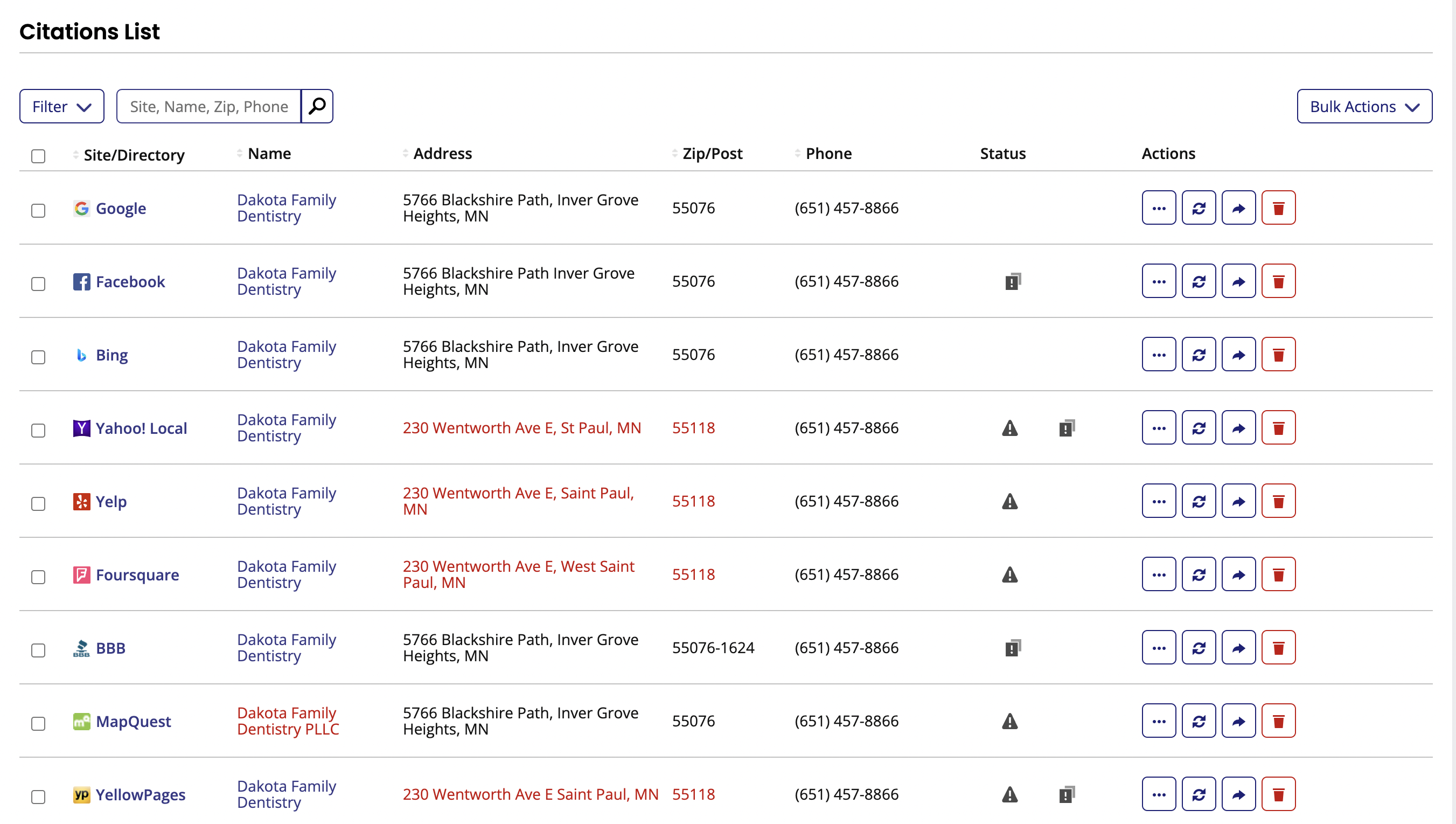Open more options for Bing row
This screenshot has width=1456, height=824.
tap(1159, 354)
